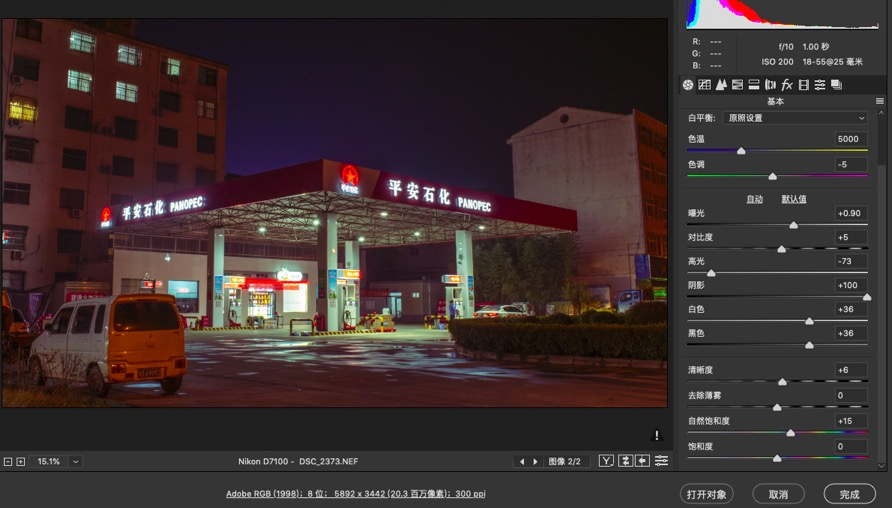The height and width of the screenshot is (508, 892).
Task: Adjust the 色调 tint slider handle
Action: pyautogui.click(x=773, y=176)
